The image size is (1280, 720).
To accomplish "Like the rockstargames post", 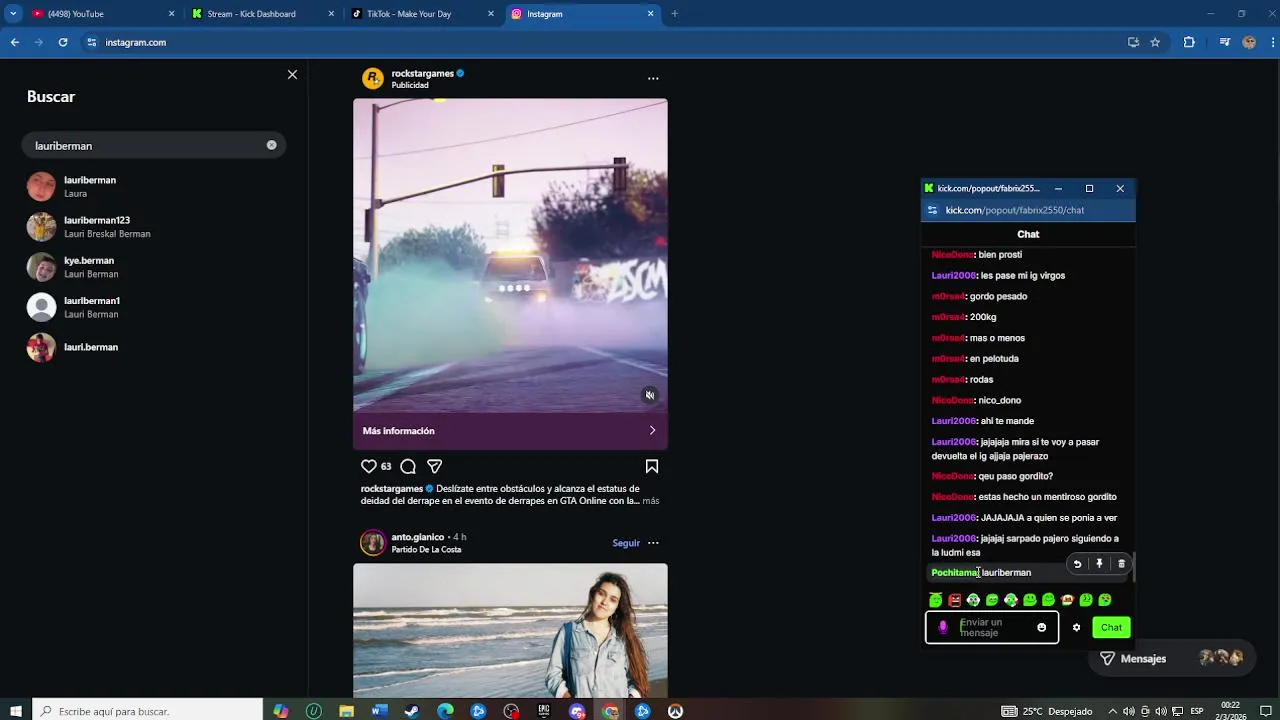I will click(x=369, y=466).
